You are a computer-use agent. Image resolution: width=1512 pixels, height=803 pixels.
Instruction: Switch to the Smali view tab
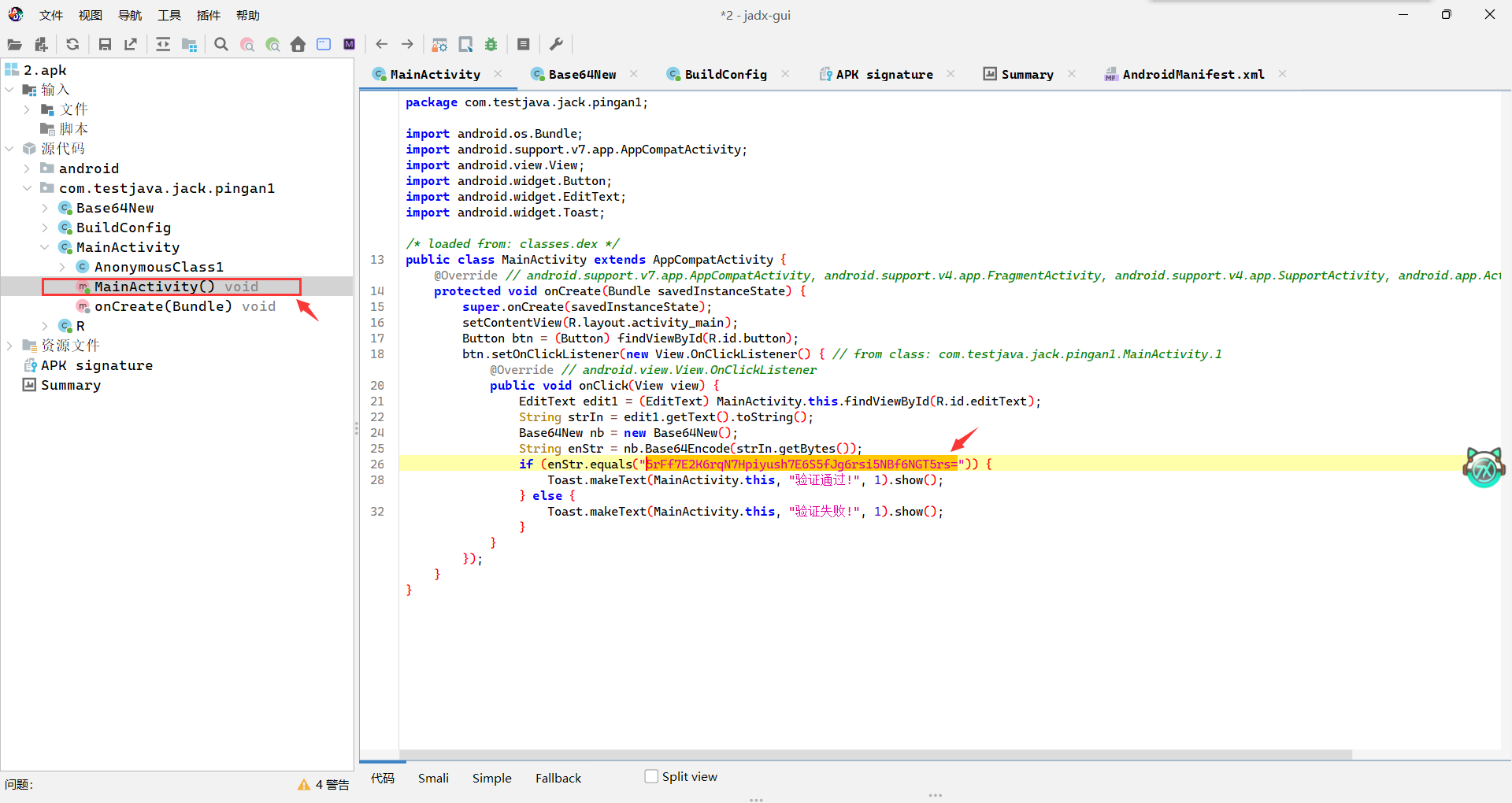(433, 778)
